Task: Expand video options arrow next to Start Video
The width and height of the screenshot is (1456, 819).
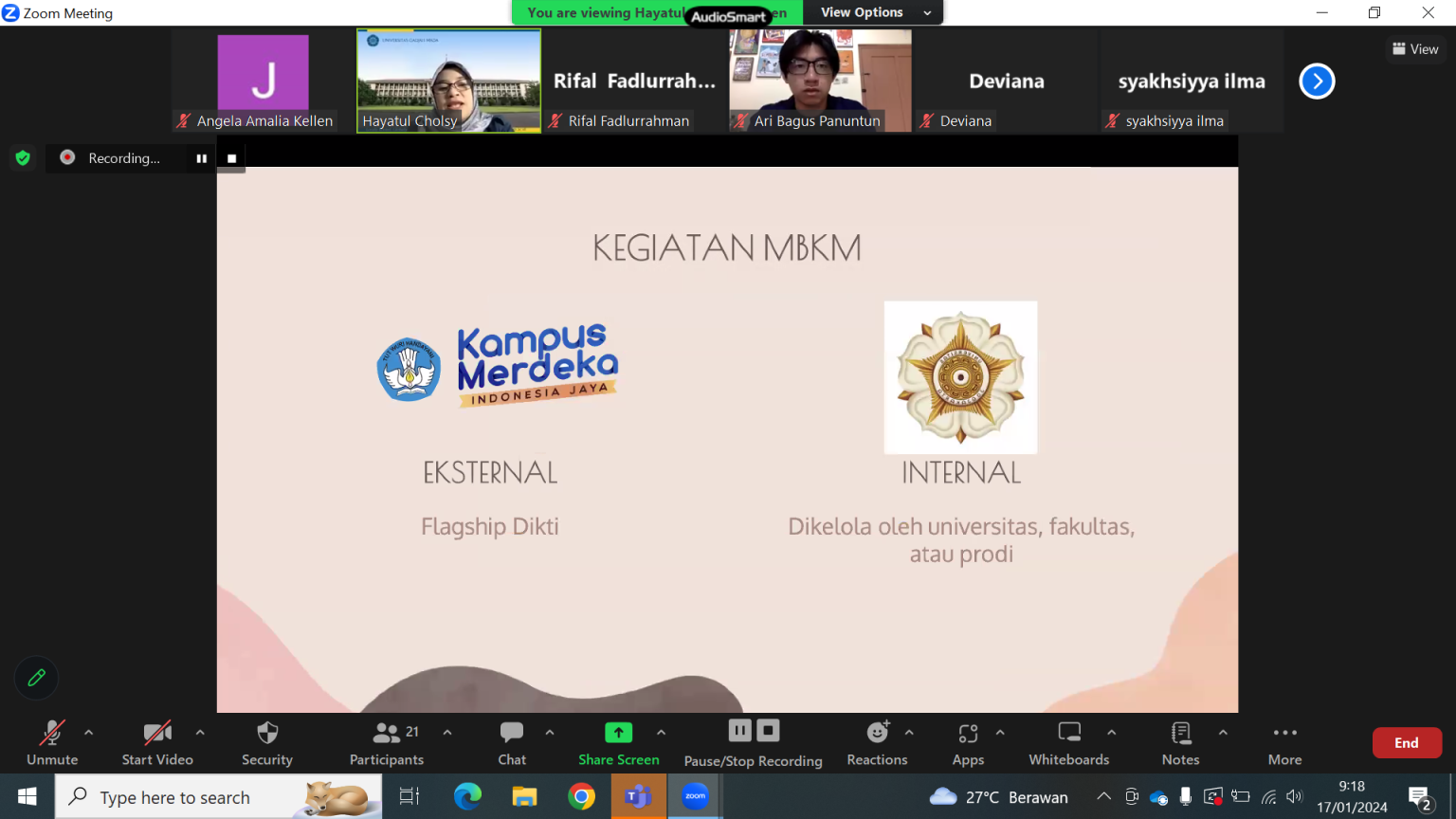Action: tap(200, 733)
